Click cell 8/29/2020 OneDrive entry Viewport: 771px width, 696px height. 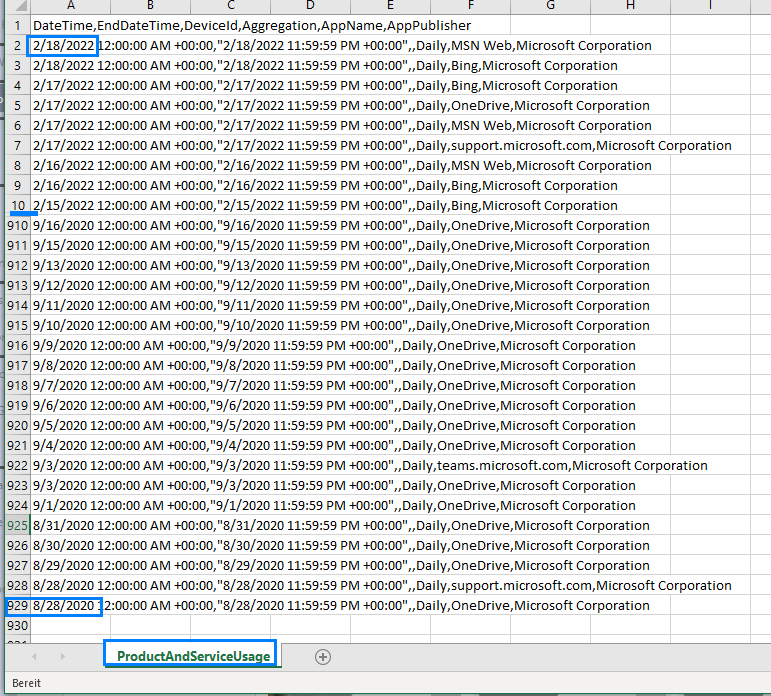pos(341,566)
